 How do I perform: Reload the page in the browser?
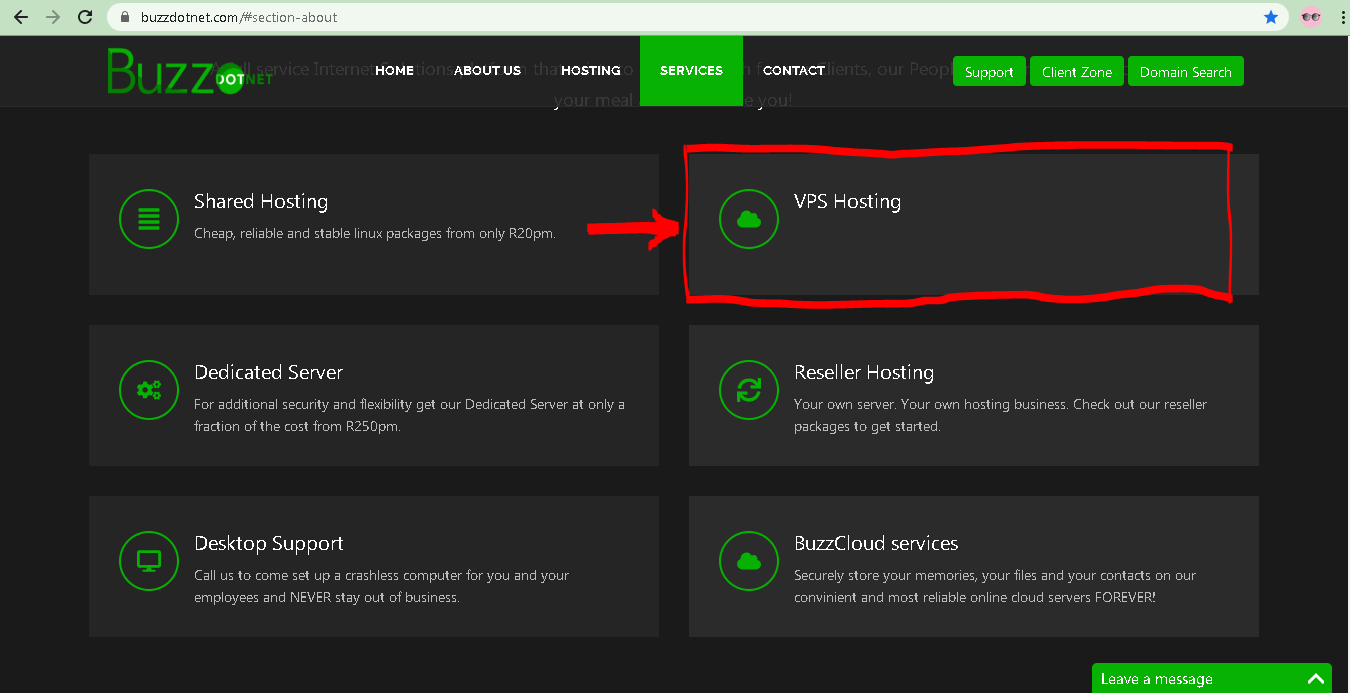coord(85,17)
